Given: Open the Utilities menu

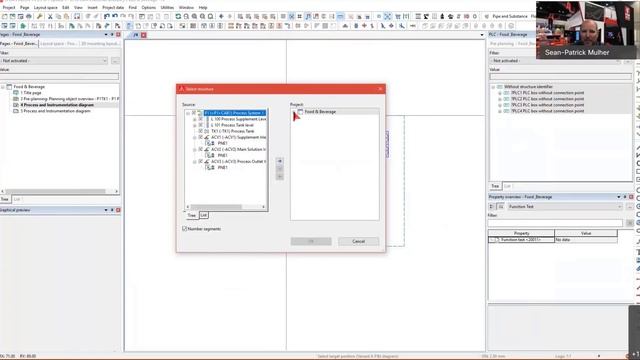Looking at the screenshot, I should click(x=167, y=7).
